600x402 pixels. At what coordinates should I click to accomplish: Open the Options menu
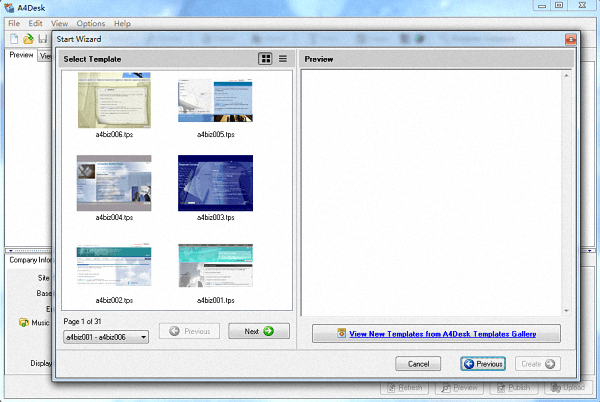pyautogui.click(x=91, y=23)
